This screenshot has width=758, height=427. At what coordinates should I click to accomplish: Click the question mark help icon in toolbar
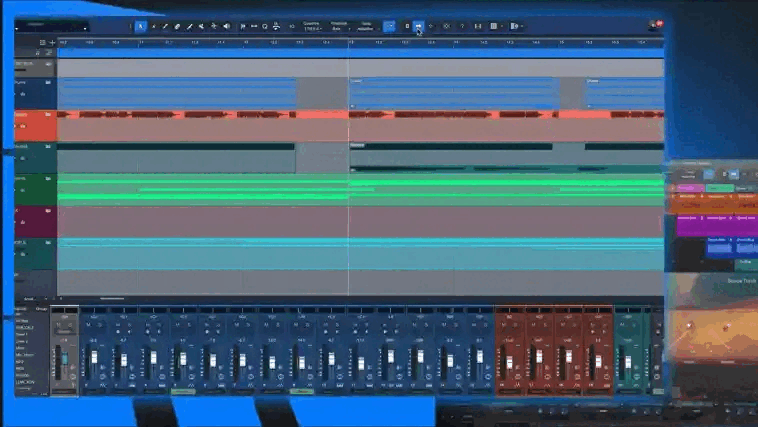[462, 26]
